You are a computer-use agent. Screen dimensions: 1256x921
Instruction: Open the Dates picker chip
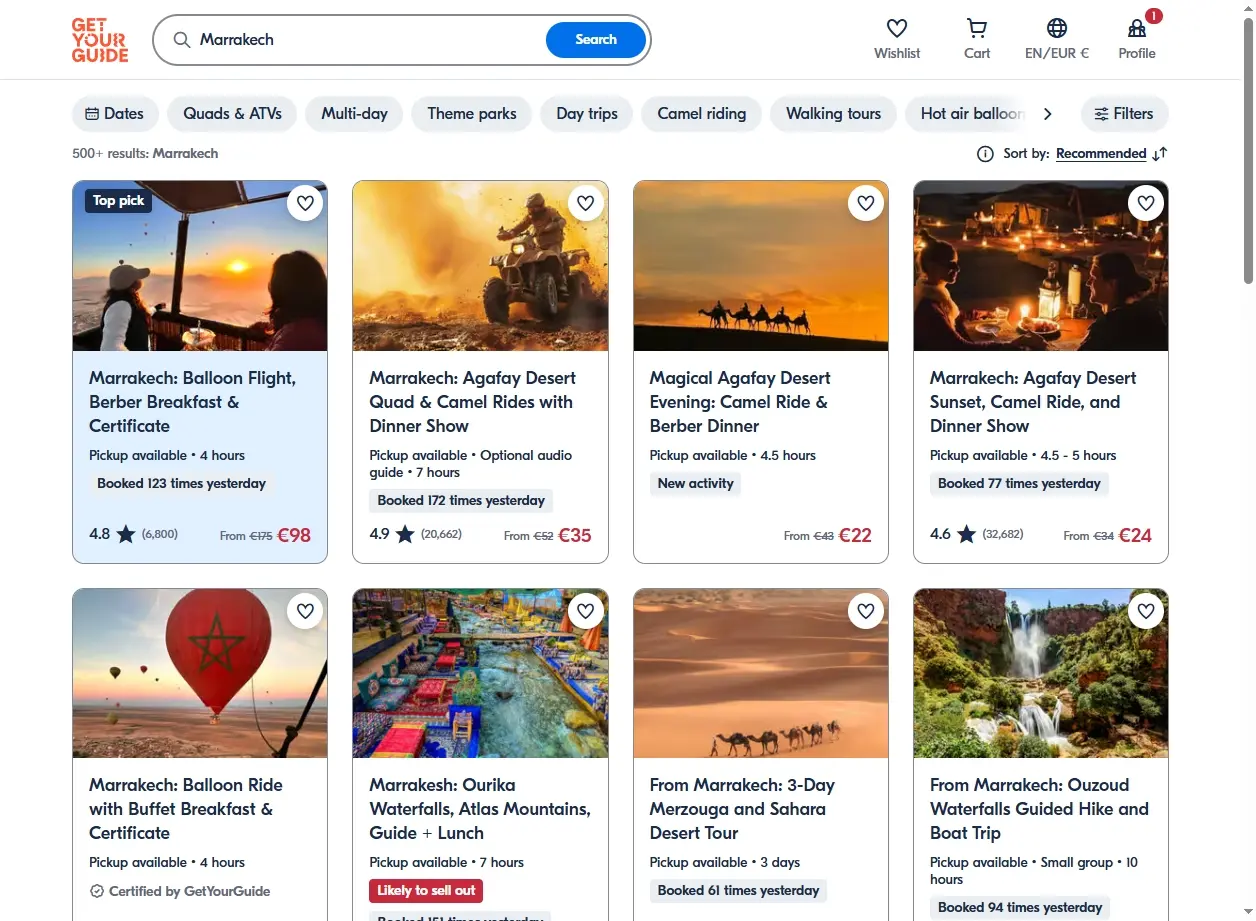pos(115,114)
